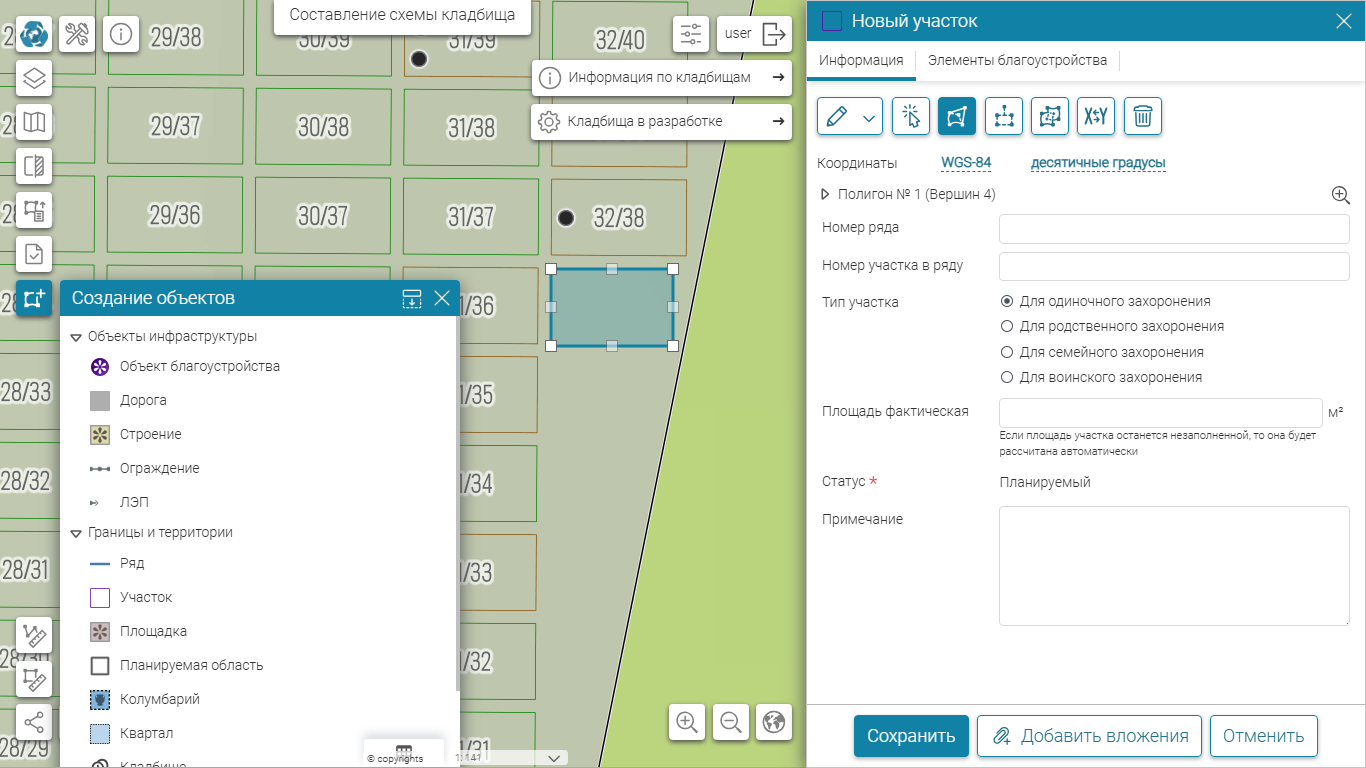Click the share icon in left sidebar
Viewport: 1366px width, 768px height.
click(x=34, y=722)
